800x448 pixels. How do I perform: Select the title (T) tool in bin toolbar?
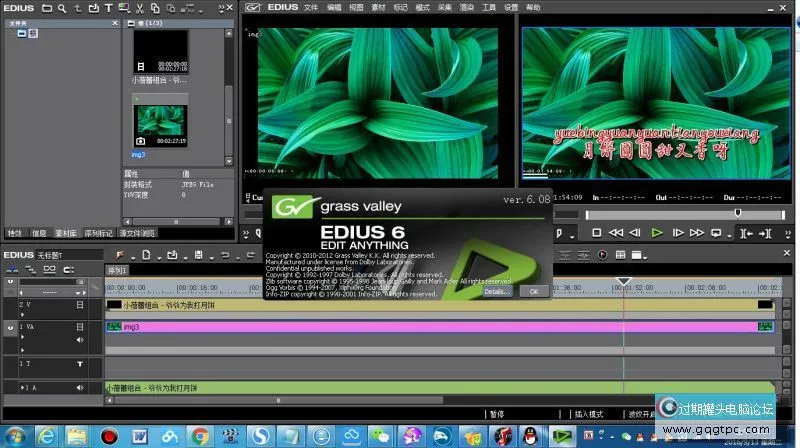pos(108,8)
